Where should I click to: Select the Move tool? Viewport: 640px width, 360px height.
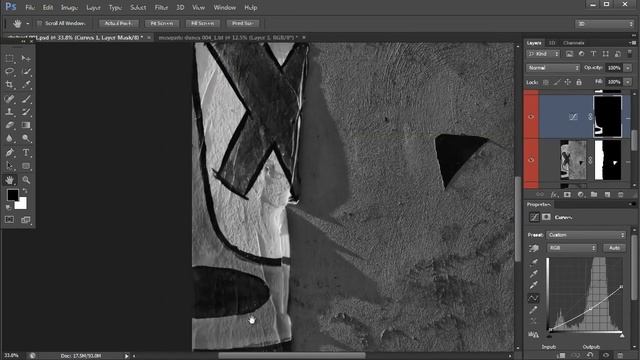click(26, 58)
